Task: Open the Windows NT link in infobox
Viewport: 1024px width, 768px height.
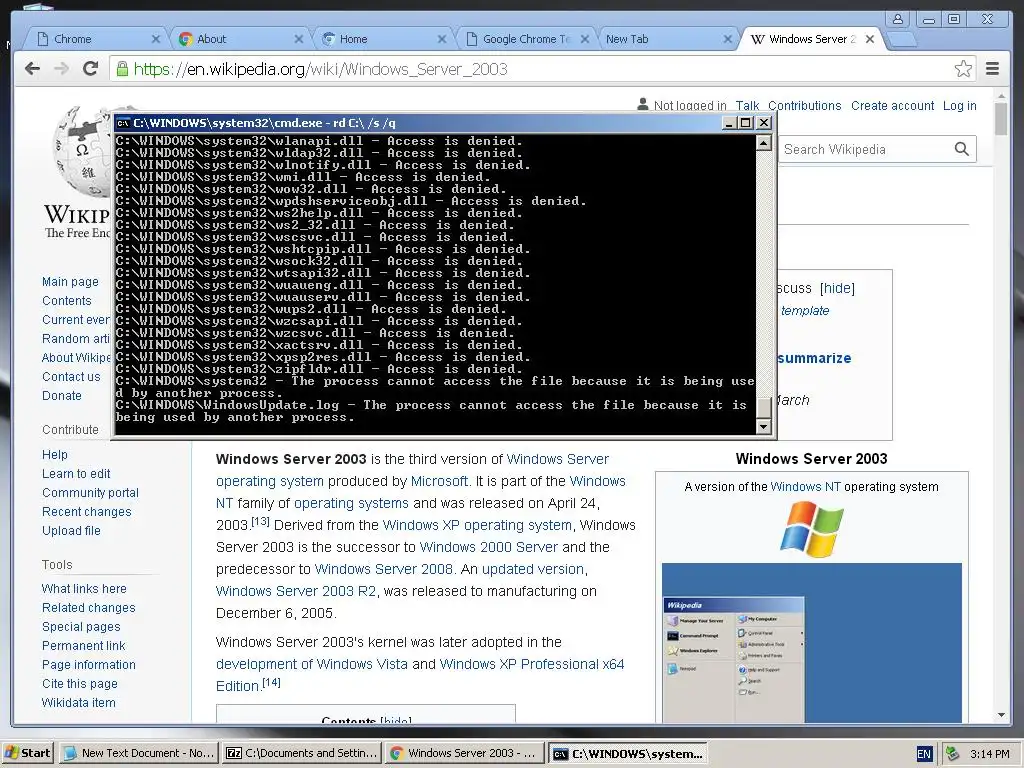Action: [x=805, y=487]
